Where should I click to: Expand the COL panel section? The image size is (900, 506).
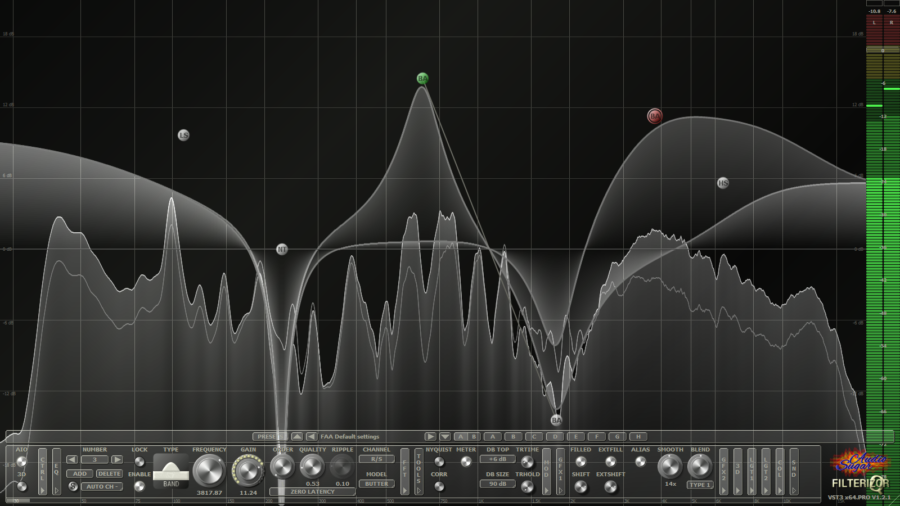[779, 472]
